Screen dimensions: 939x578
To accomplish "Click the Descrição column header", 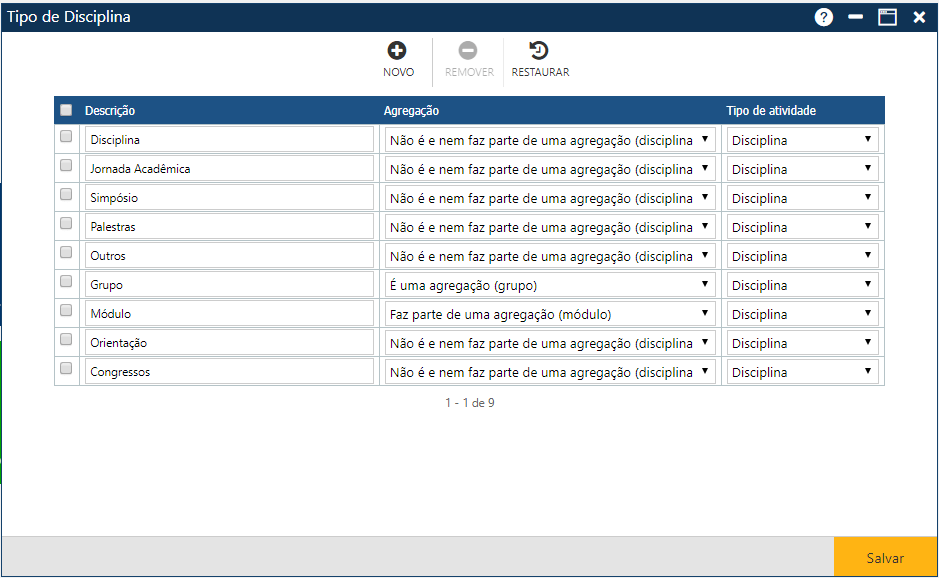I will (110, 111).
